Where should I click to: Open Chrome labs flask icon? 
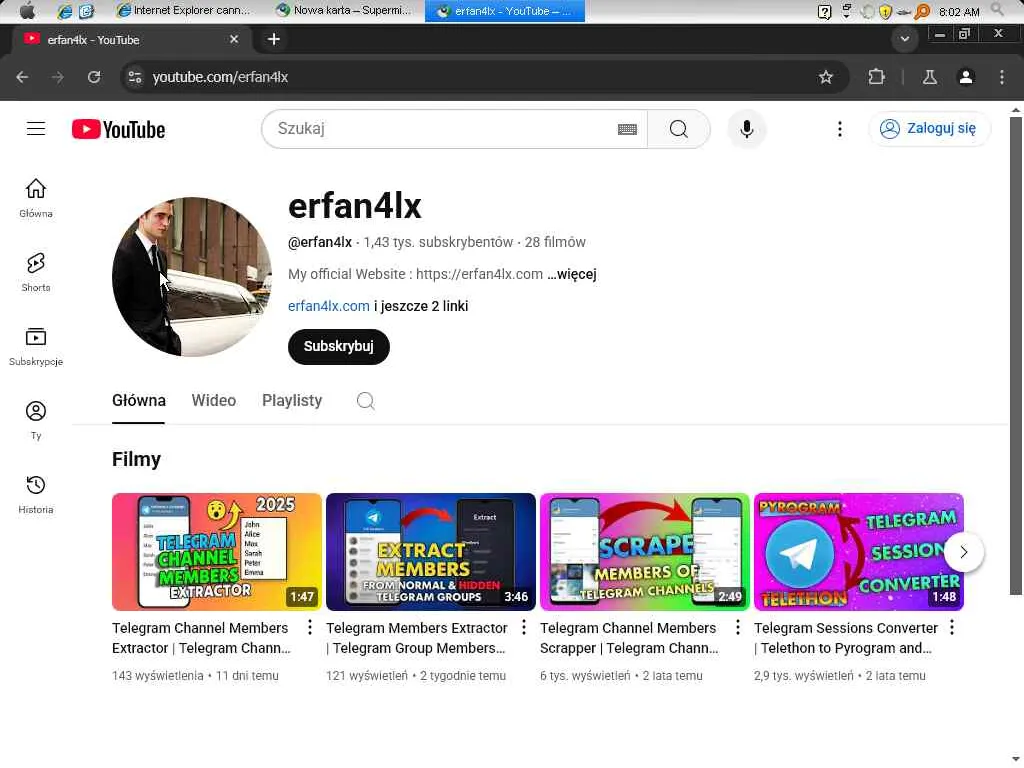(x=929, y=77)
